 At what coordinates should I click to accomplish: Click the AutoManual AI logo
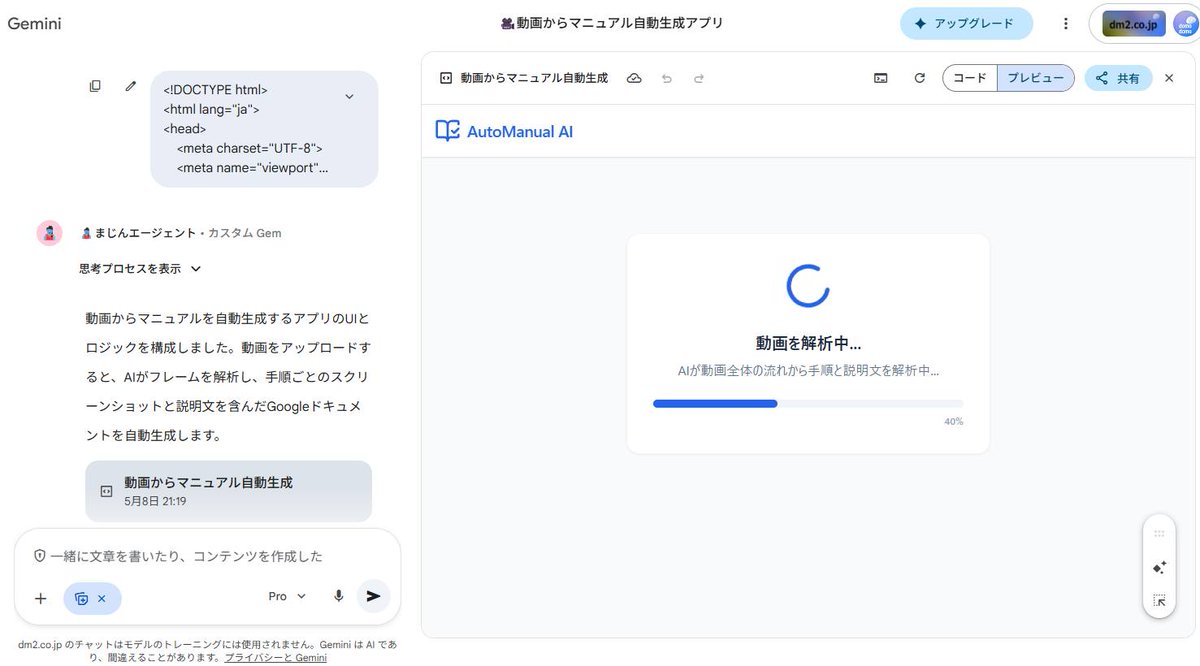[x=504, y=131]
